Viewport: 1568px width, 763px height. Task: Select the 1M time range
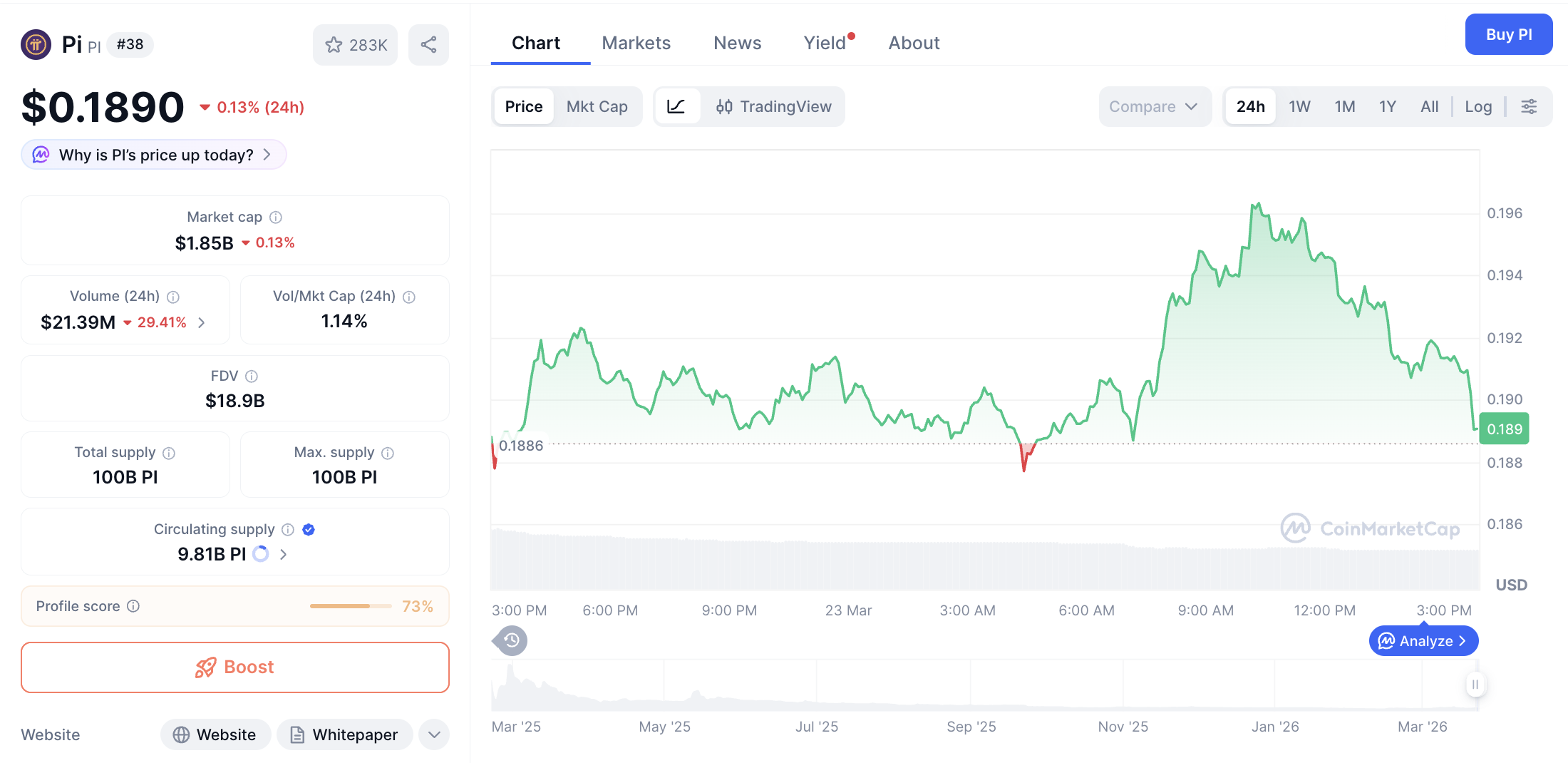(x=1345, y=107)
